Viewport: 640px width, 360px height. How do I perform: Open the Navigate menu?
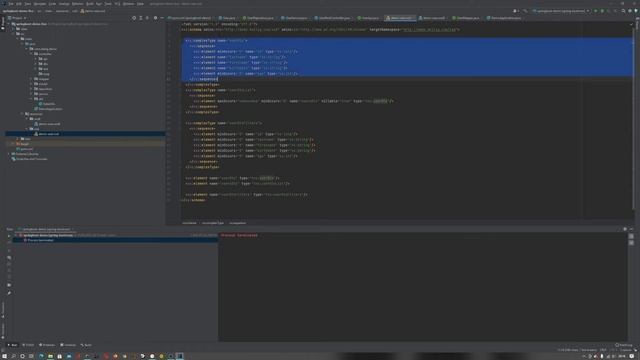point(40,4)
